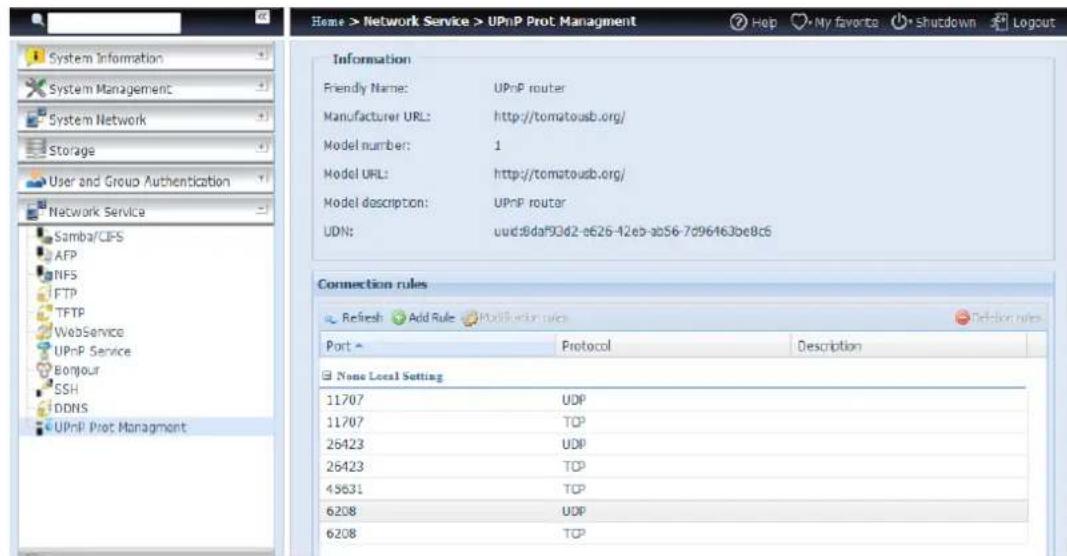1067x556 pixels.
Task: Click the Bonjour icon
Action: [x=44, y=370]
